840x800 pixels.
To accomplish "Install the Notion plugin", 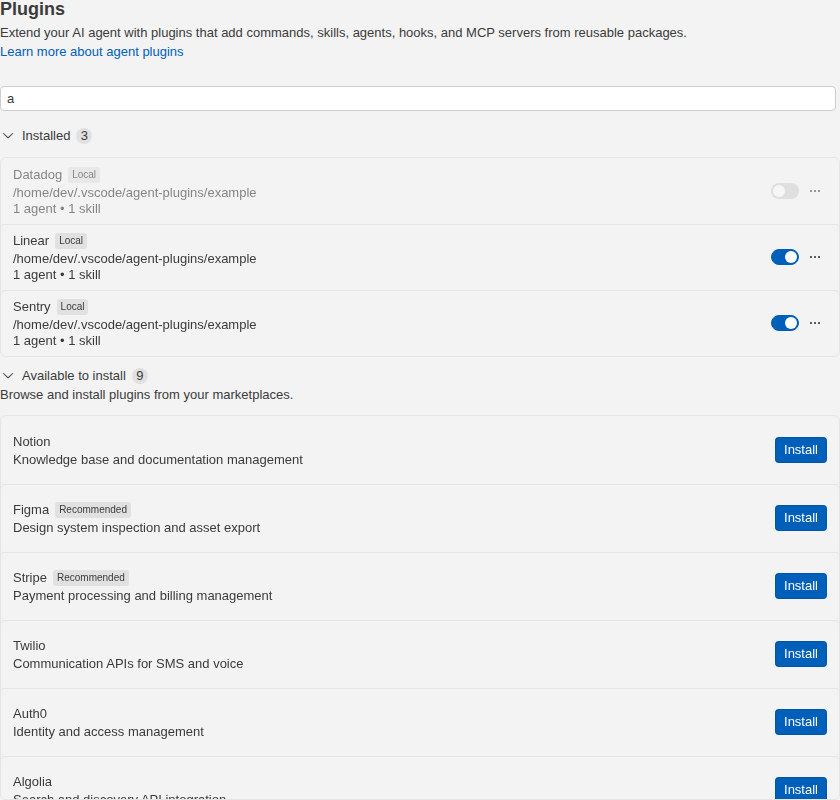I will [800, 450].
